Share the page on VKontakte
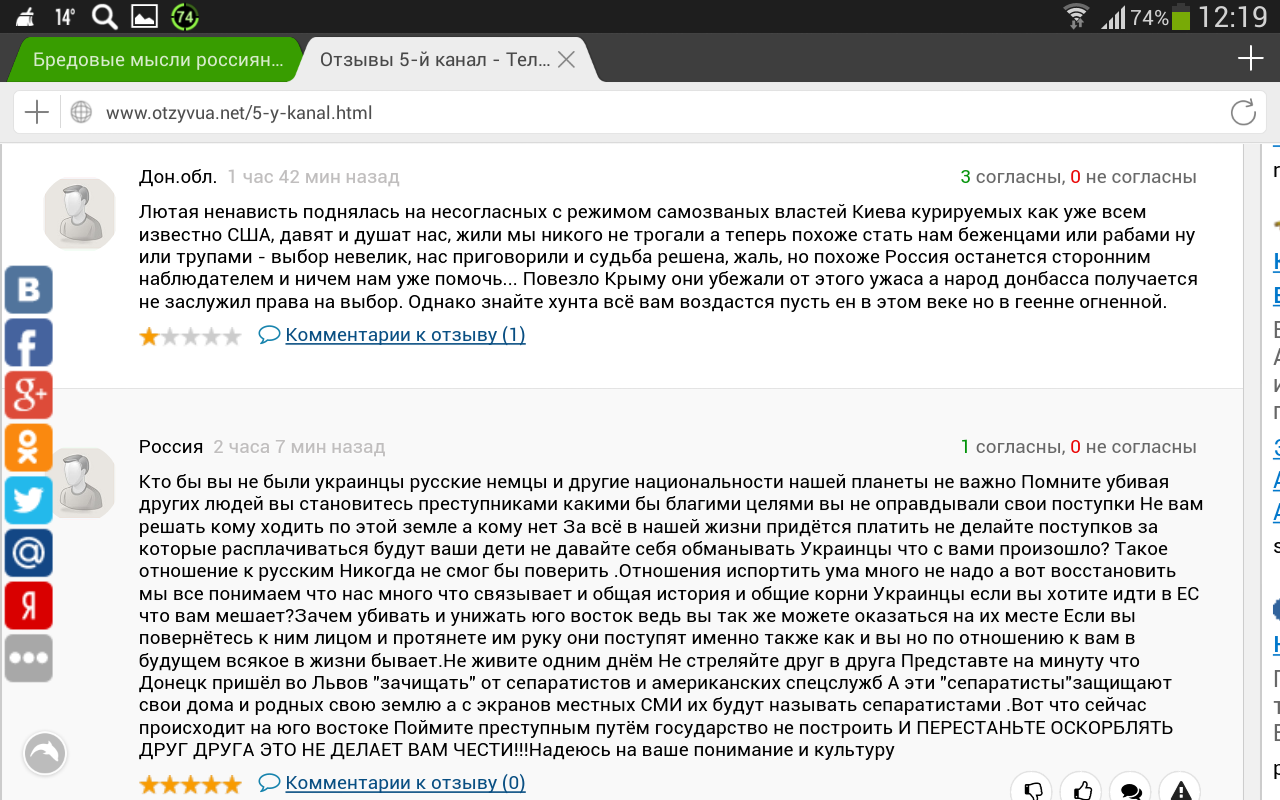Screen dimensions: 1280x800 (28, 290)
